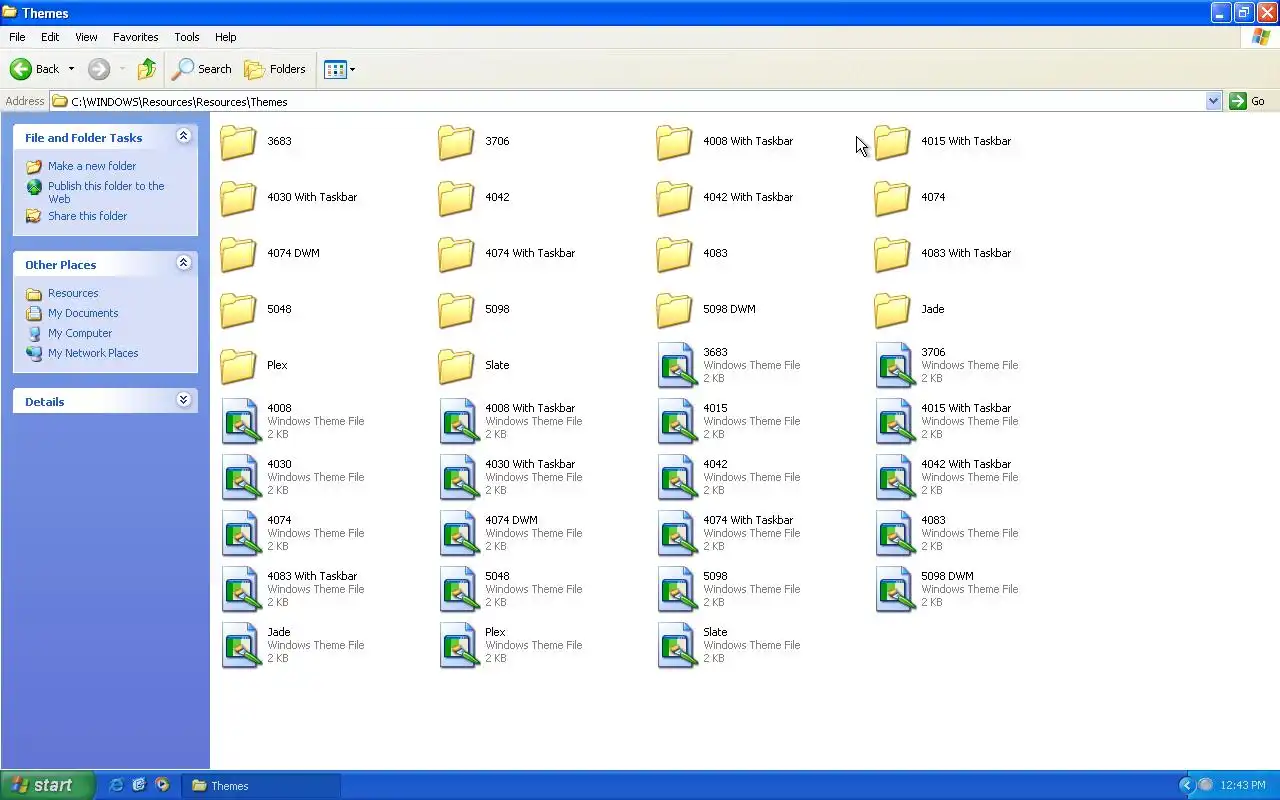Open the Tools menu

[187, 37]
